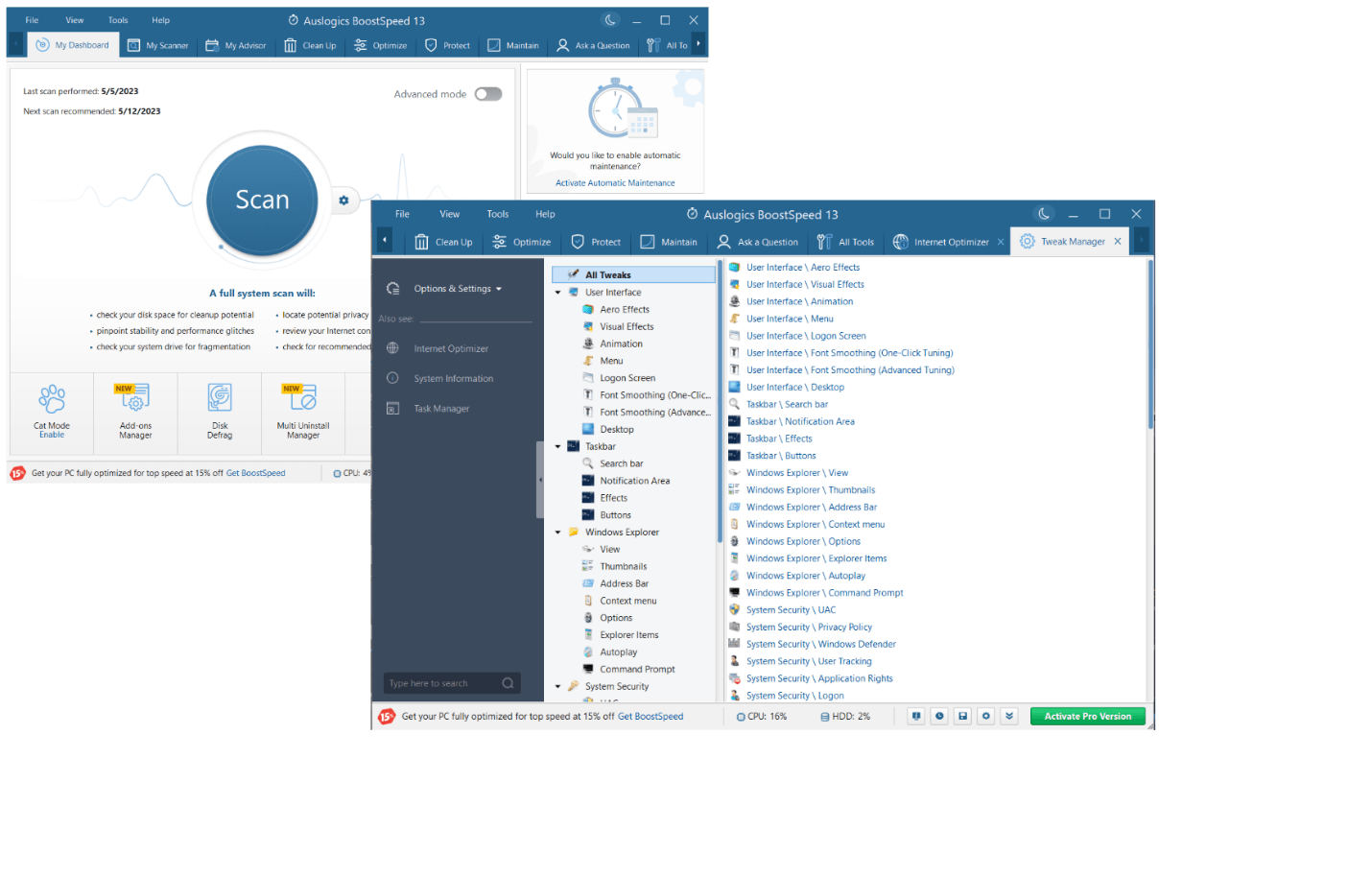Open Tools menu in front window
Viewport: 1372px width, 877px height.
pos(497,214)
